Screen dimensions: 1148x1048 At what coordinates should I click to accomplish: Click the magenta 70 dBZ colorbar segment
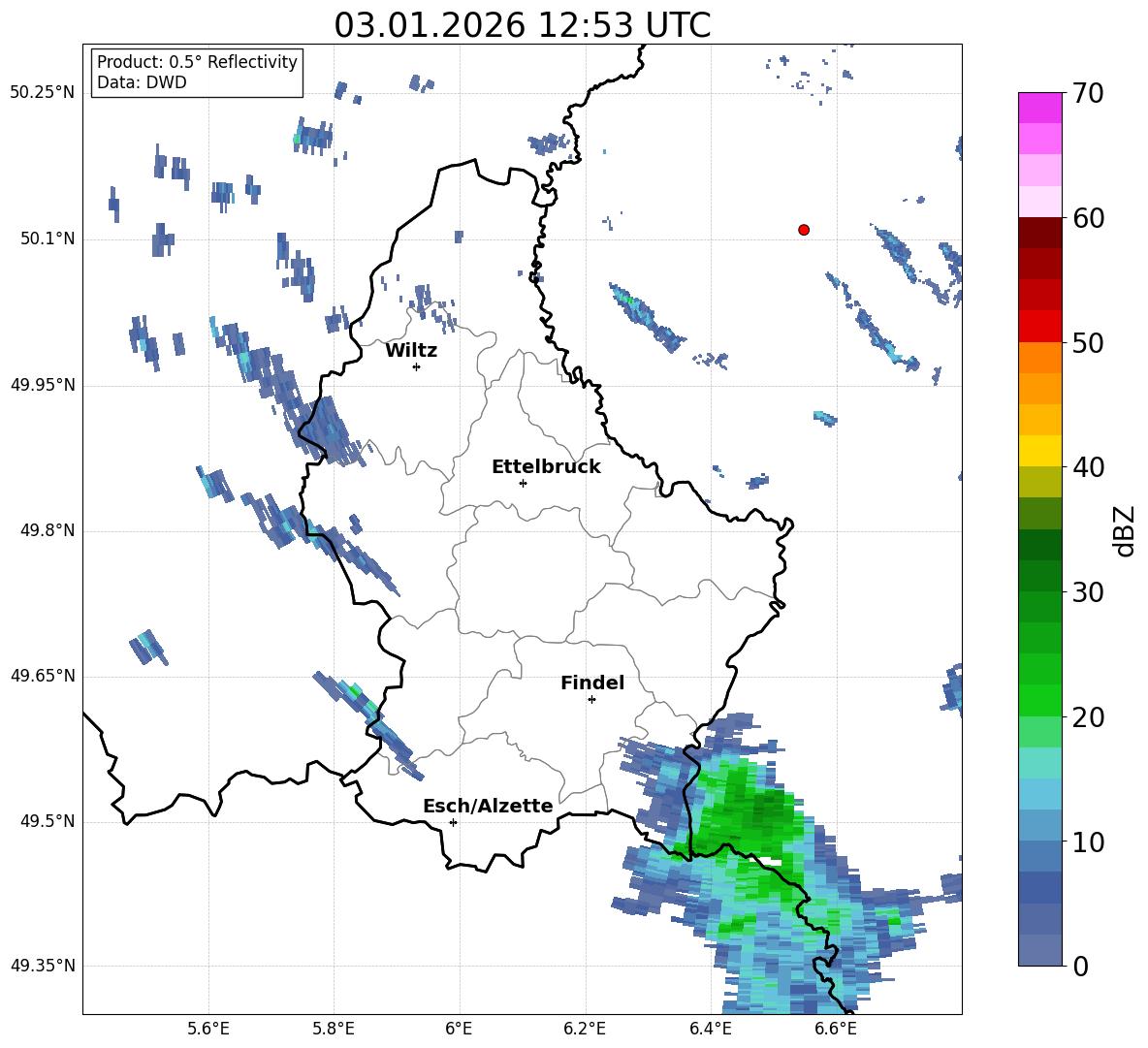tap(1039, 108)
